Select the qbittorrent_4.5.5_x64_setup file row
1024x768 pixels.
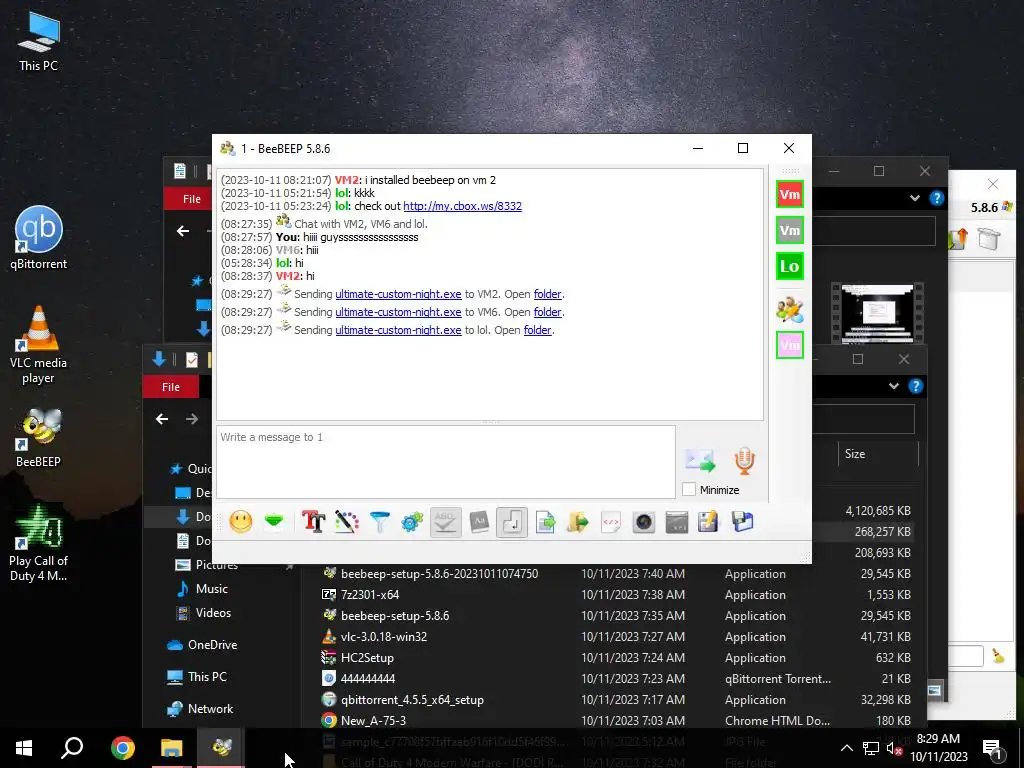click(x=616, y=699)
